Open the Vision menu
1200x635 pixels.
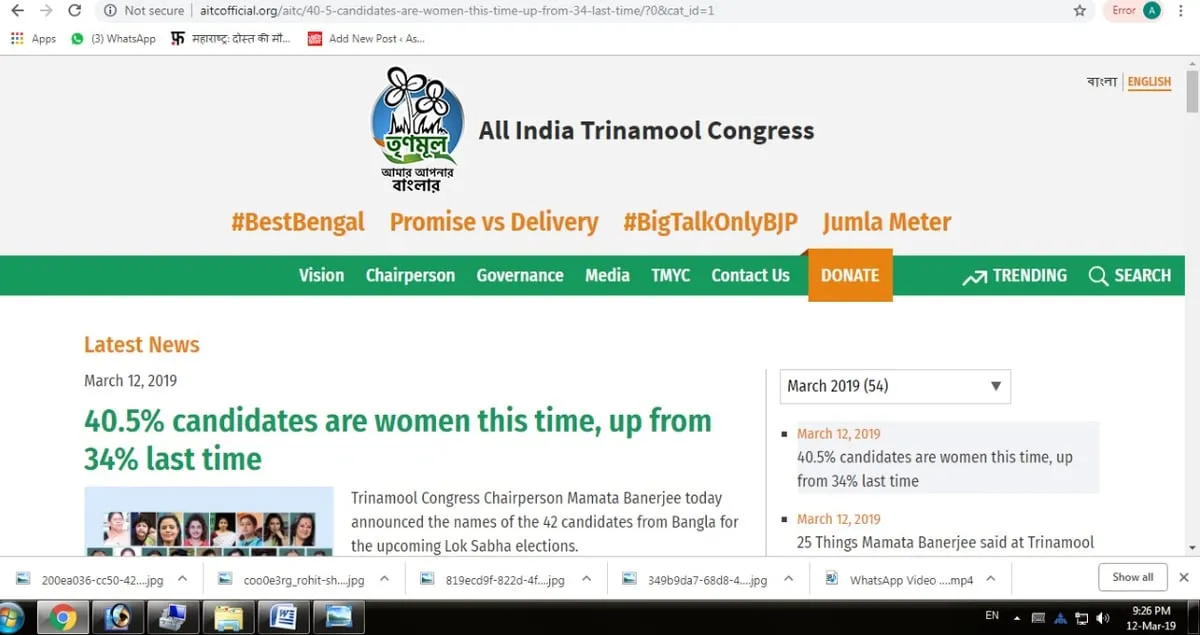(x=321, y=275)
